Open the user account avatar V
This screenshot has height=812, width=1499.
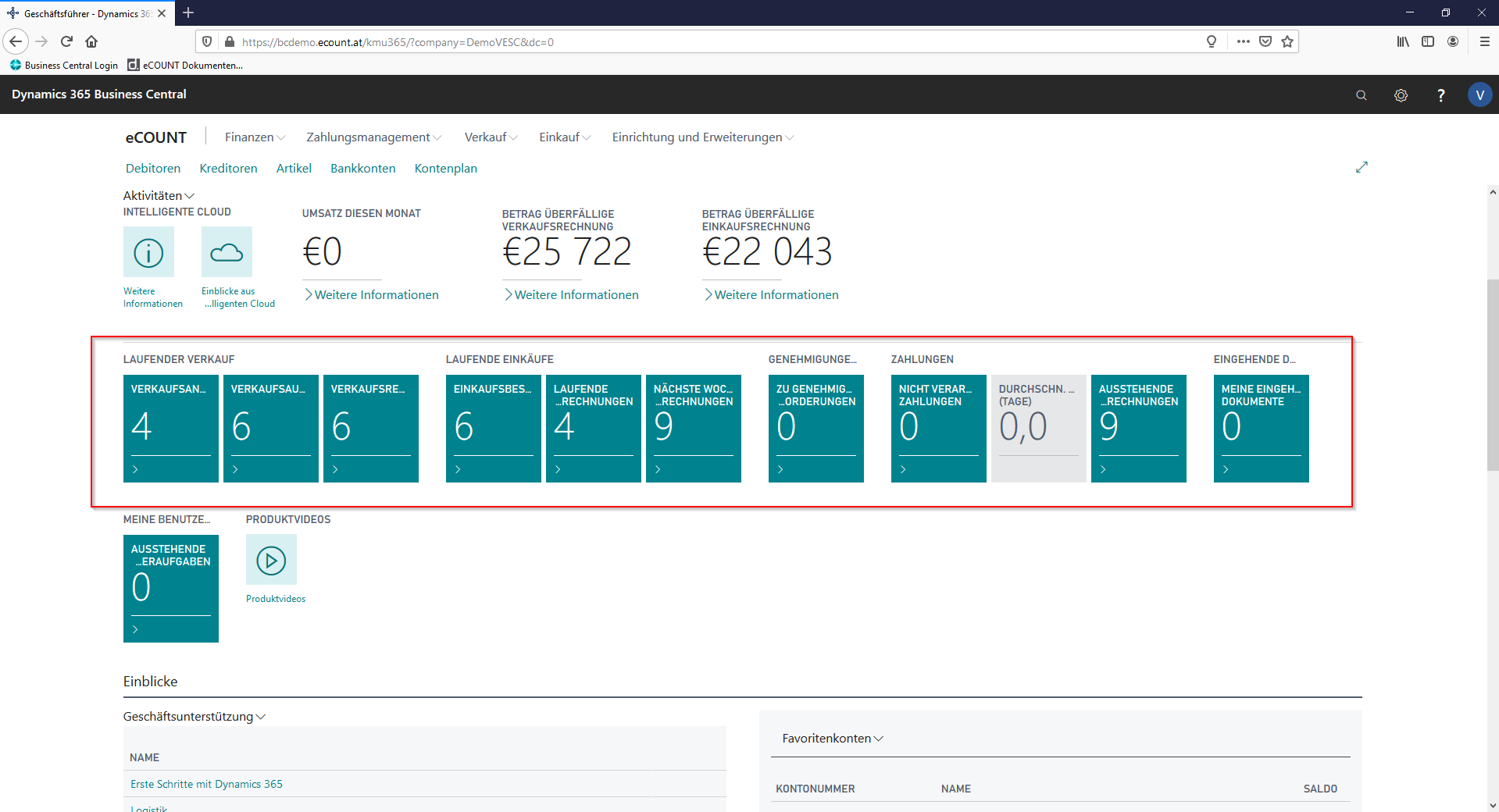click(x=1479, y=94)
